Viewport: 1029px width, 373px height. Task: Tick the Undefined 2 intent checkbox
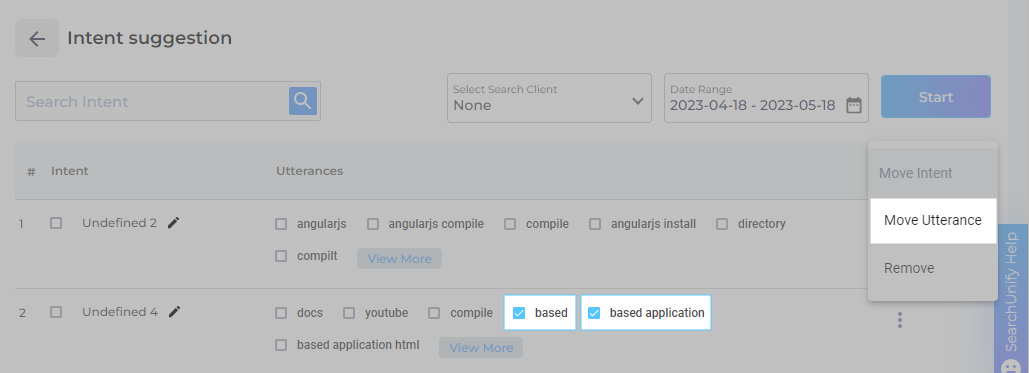click(x=56, y=223)
